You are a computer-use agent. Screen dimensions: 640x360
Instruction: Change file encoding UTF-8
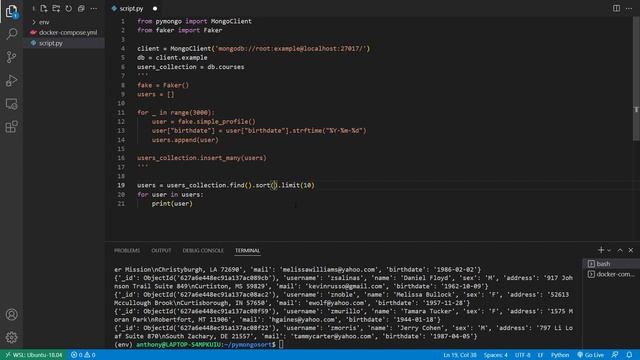(x=522, y=355)
